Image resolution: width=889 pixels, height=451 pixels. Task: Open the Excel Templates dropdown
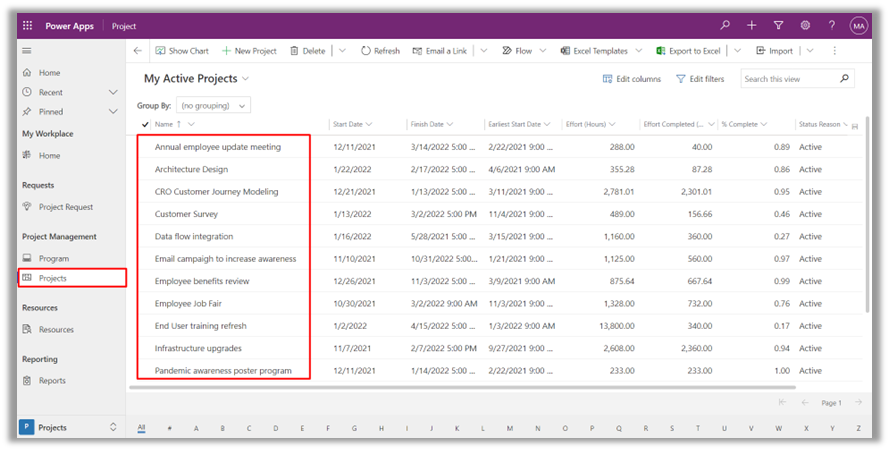pyautogui.click(x=639, y=50)
